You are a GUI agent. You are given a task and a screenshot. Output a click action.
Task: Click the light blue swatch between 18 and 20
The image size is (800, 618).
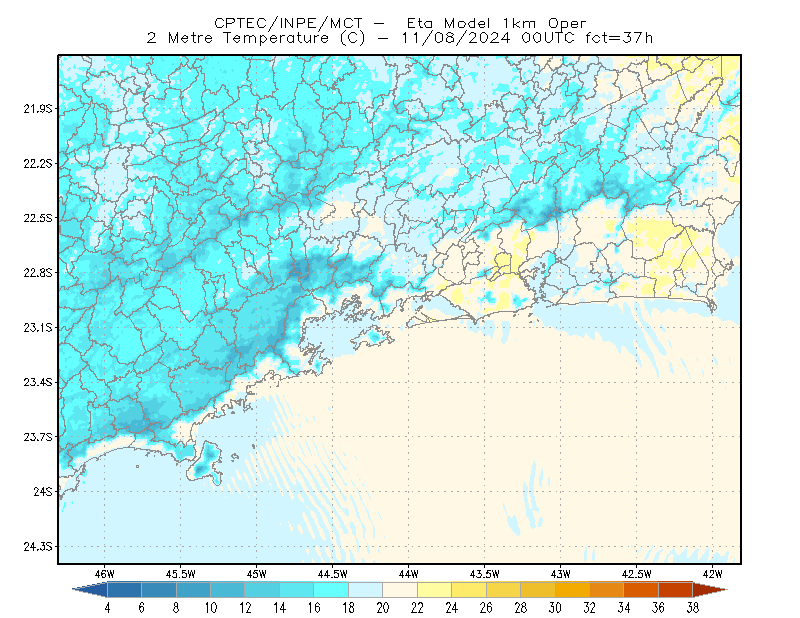click(x=365, y=589)
